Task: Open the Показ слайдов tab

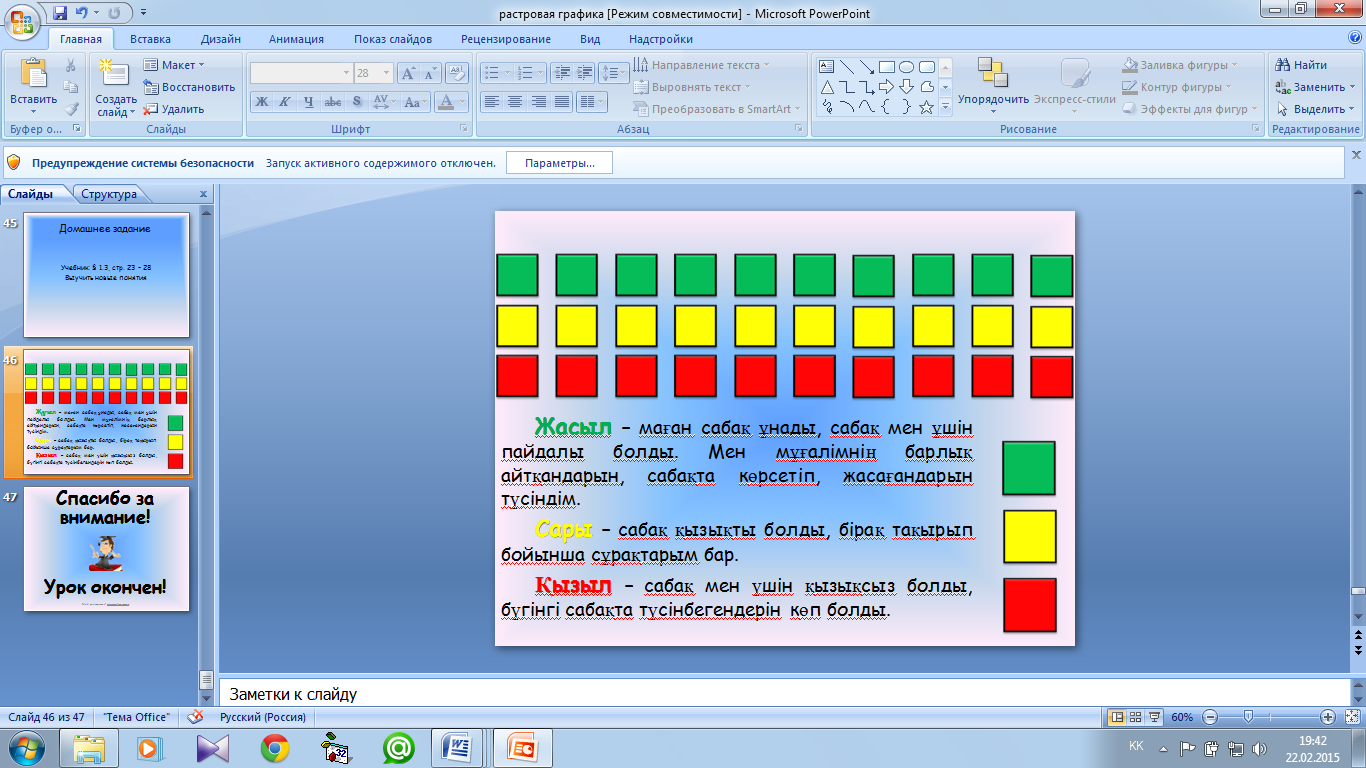Action: [x=393, y=39]
